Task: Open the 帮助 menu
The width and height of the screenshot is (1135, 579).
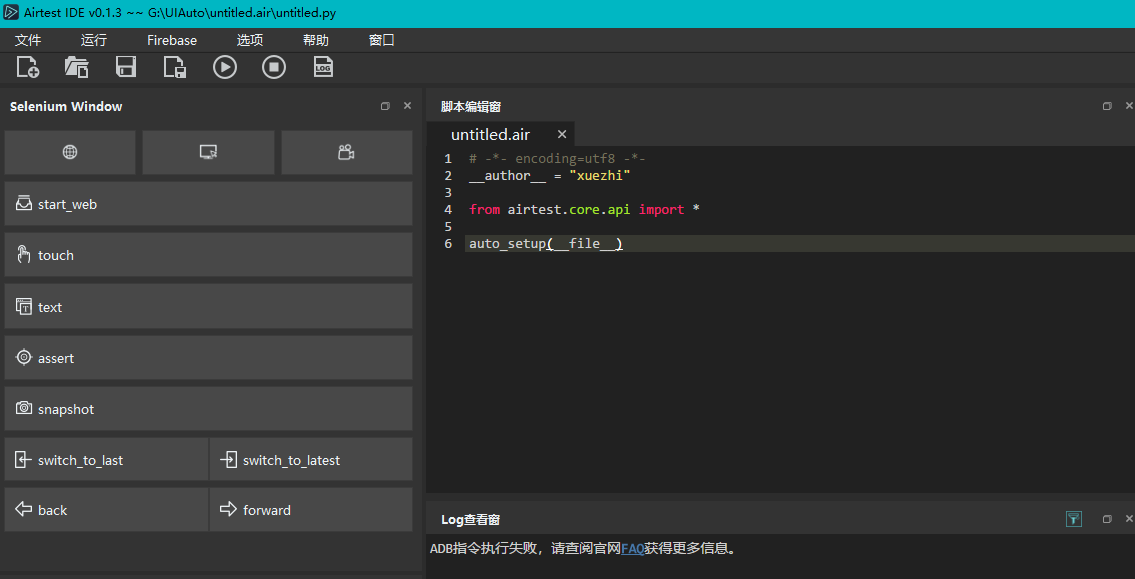Action: point(316,41)
